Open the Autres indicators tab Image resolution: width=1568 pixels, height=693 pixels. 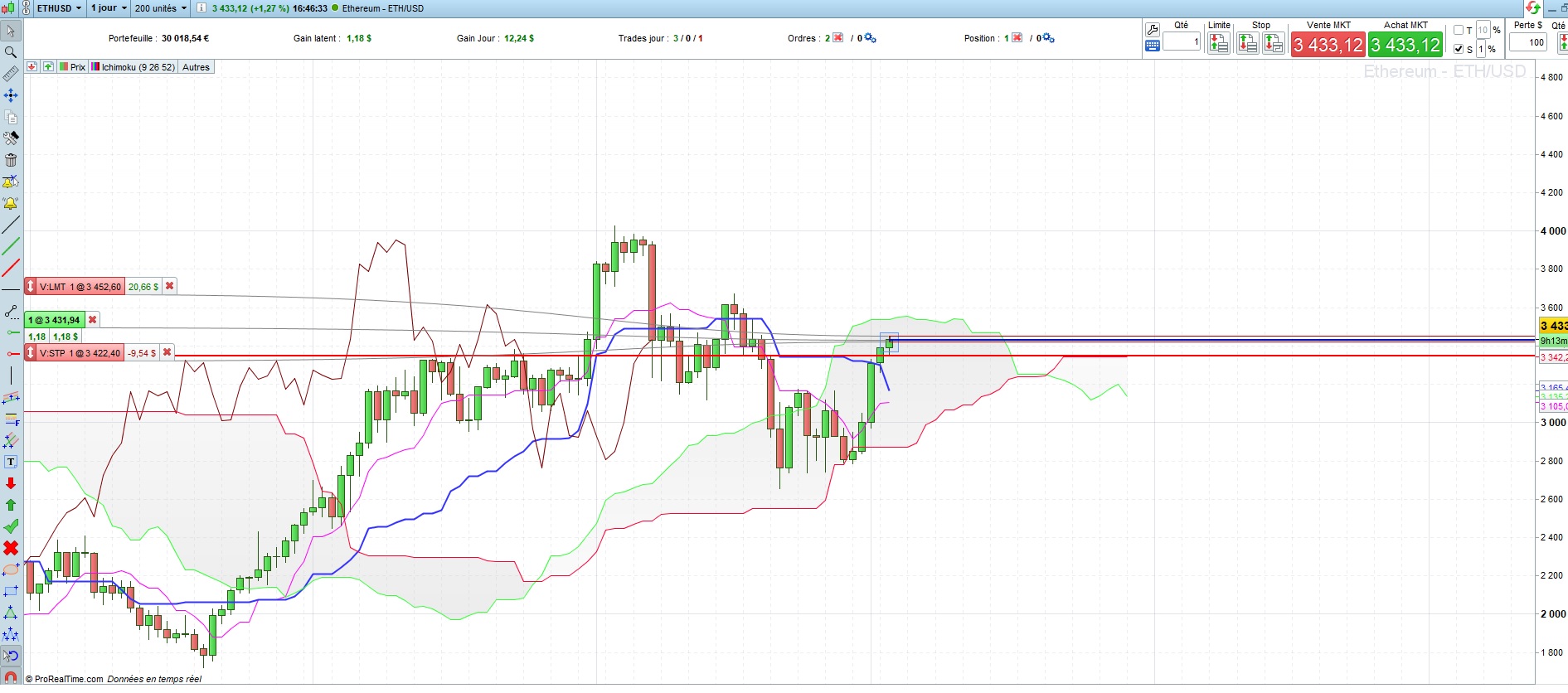pos(197,67)
